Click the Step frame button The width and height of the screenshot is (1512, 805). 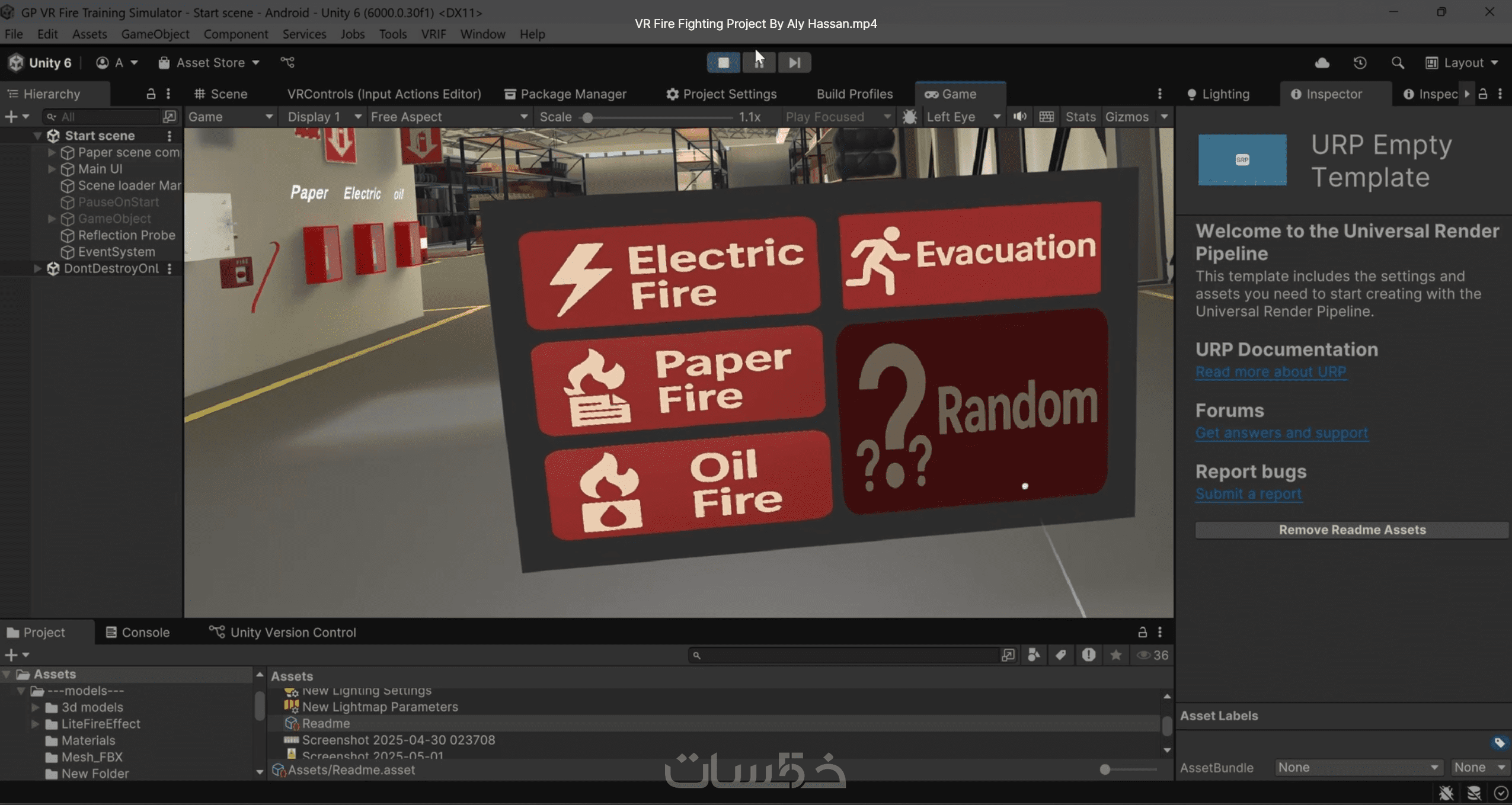click(794, 62)
